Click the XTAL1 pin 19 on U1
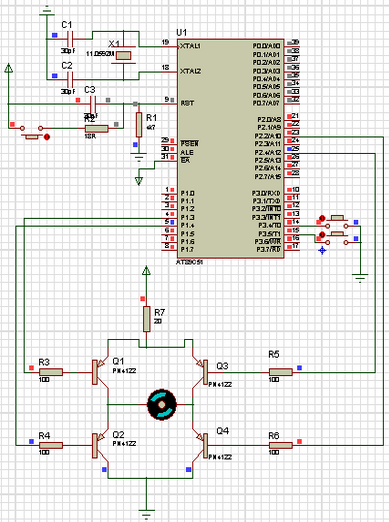Screen dimensions: 389x522 click(170, 46)
